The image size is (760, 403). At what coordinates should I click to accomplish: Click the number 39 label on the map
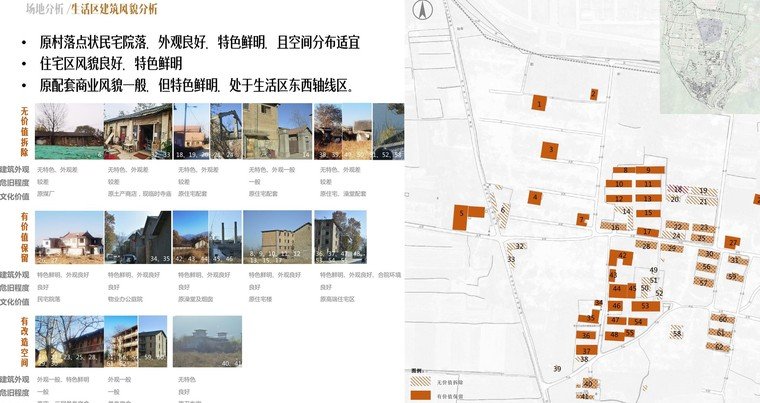tap(557, 369)
